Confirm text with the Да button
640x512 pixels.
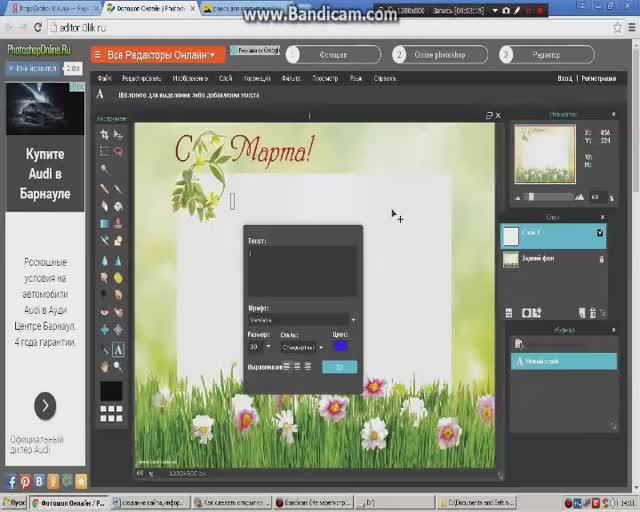pos(339,367)
